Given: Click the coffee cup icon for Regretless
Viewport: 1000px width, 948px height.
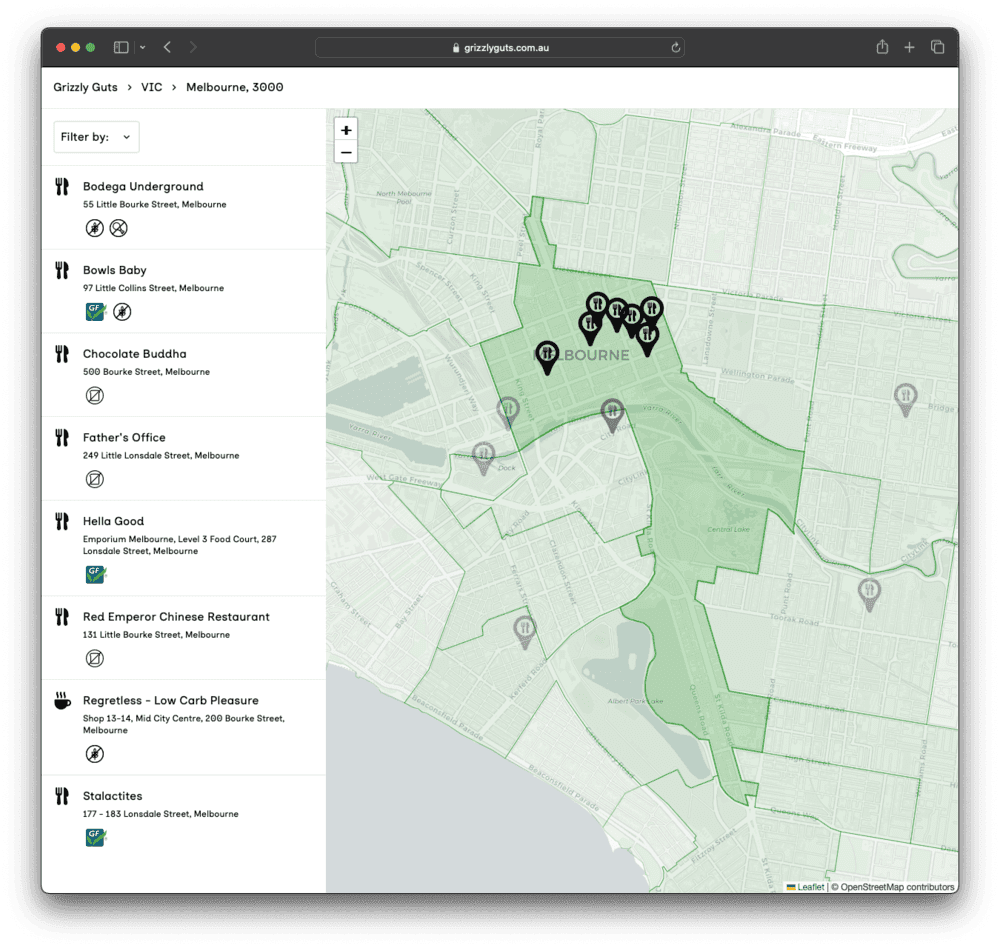Looking at the screenshot, I should pos(62,702).
